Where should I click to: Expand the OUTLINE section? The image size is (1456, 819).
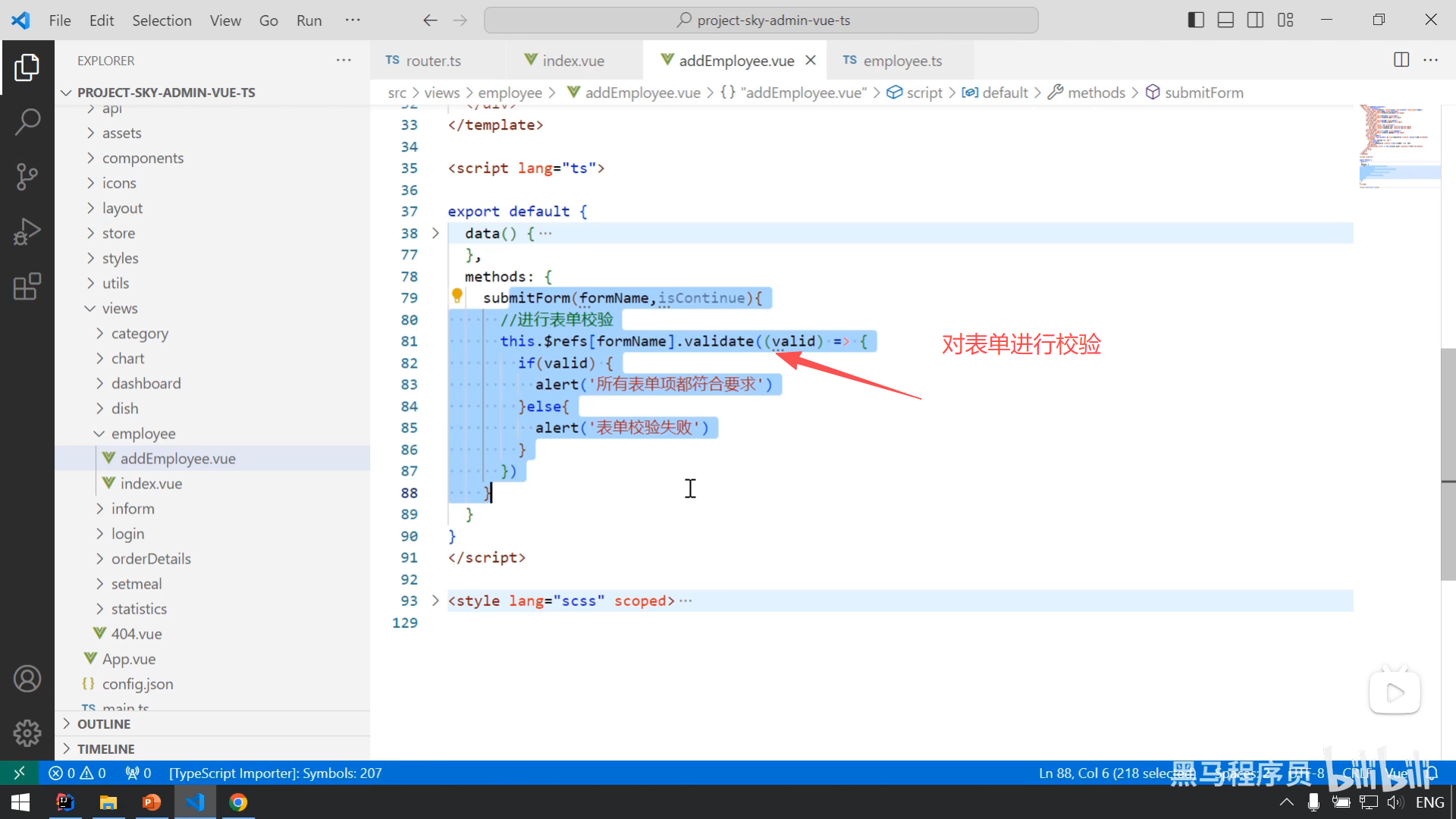coord(104,724)
